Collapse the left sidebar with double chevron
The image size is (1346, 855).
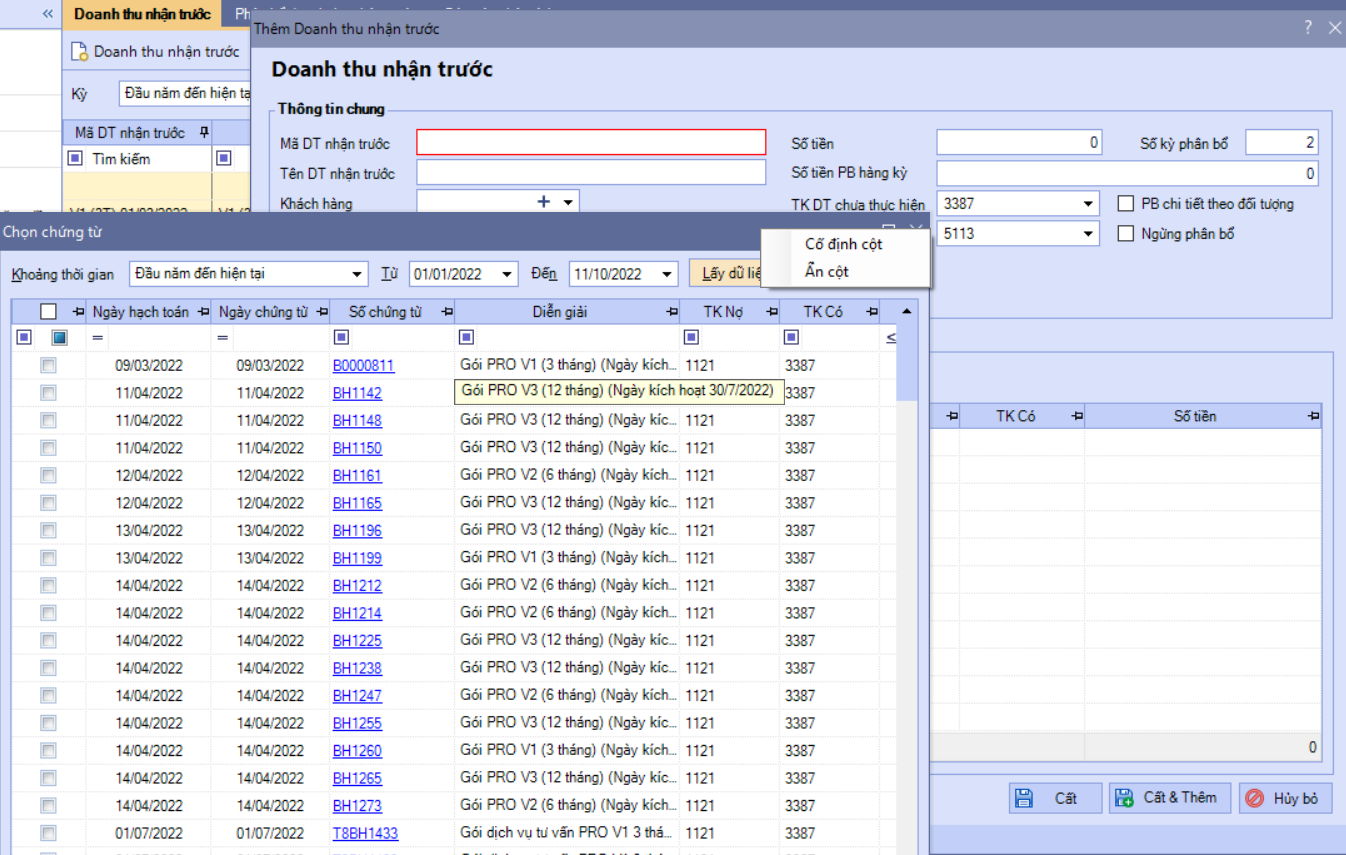point(47,14)
